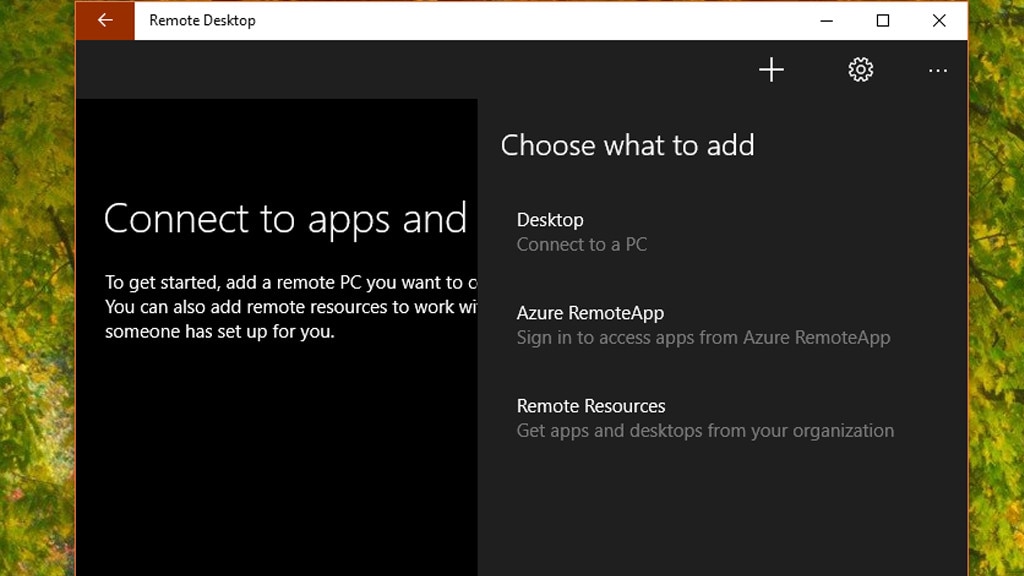Viewport: 1024px width, 576px height.
Task: Close the Remote Desktop window
Action: 939,21
